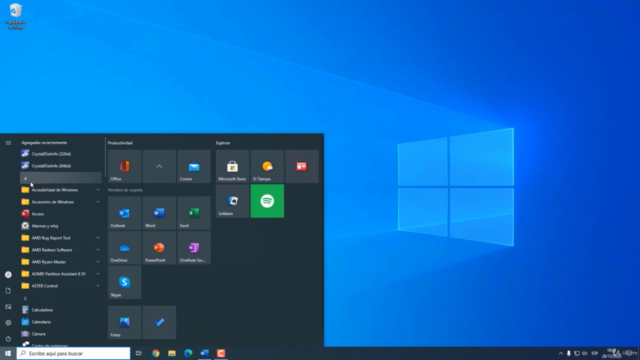Open Google Chrome from the taskbar
This screenshot has height=360, width=640.
pos(156,353)
